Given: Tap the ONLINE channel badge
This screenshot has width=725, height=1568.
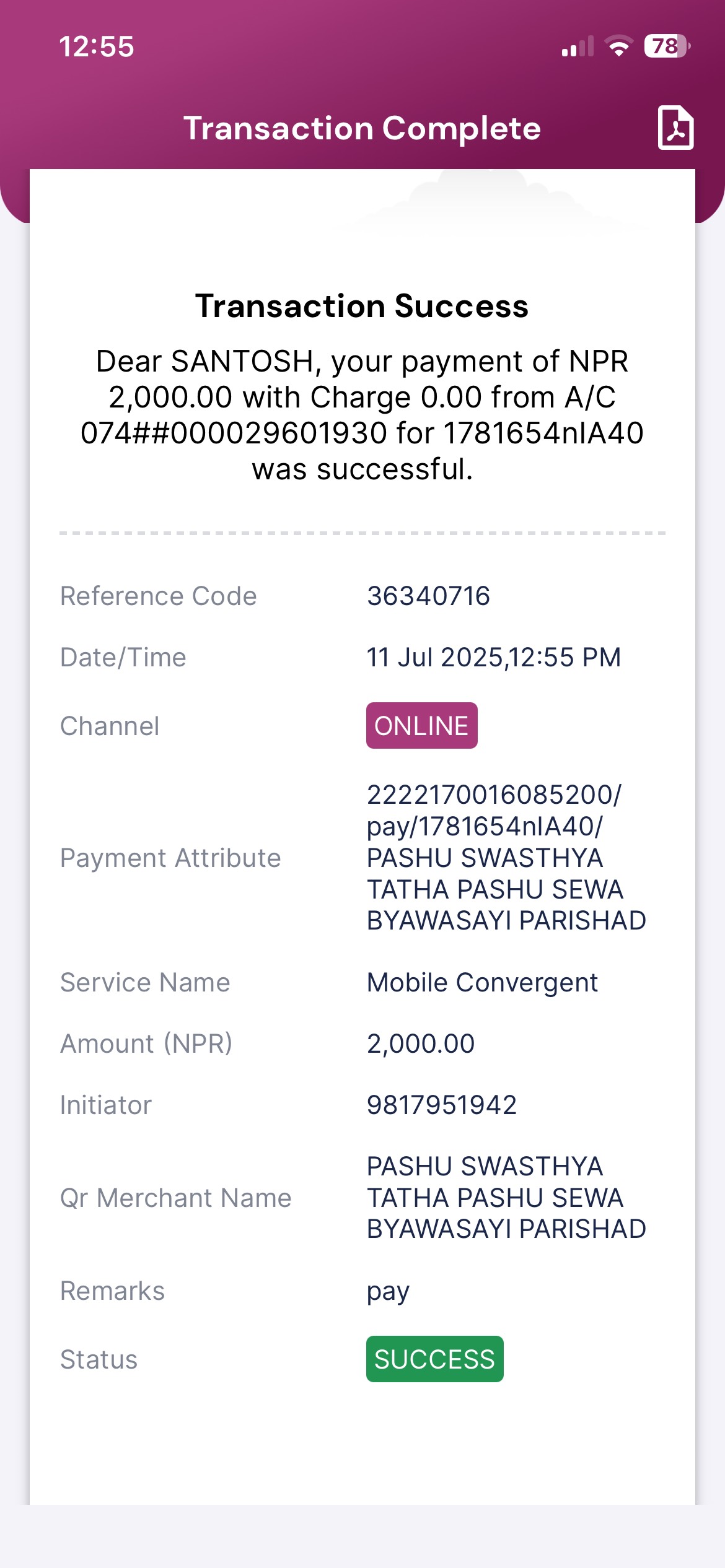Looking at the screenshot, I should click(421, 726).
